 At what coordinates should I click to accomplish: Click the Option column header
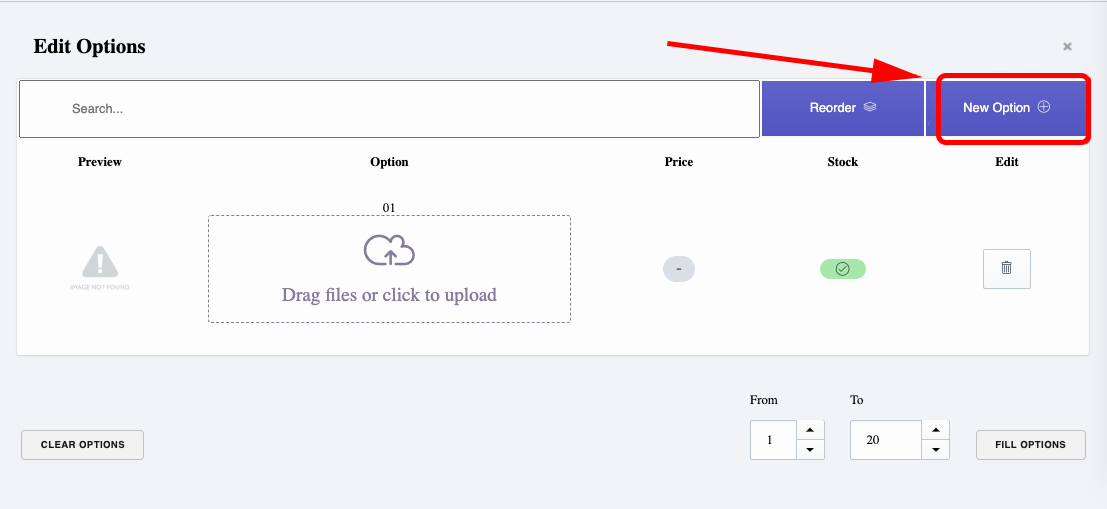pyautogui.click(x=389, y=162)
